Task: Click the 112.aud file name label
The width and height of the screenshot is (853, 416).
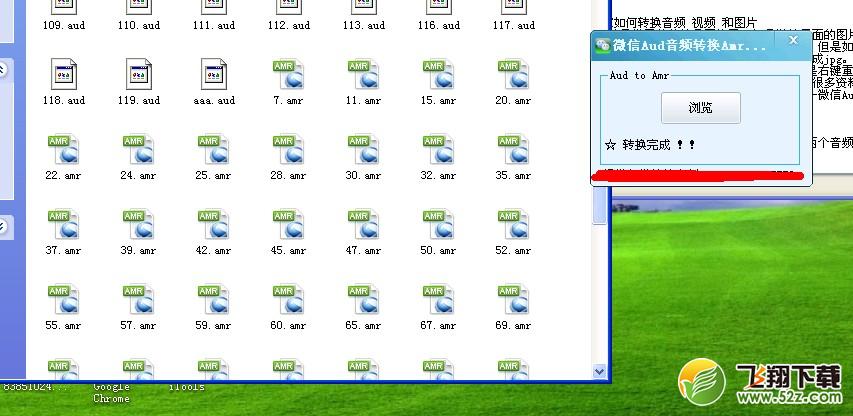Action: click(x=289, y=25)
